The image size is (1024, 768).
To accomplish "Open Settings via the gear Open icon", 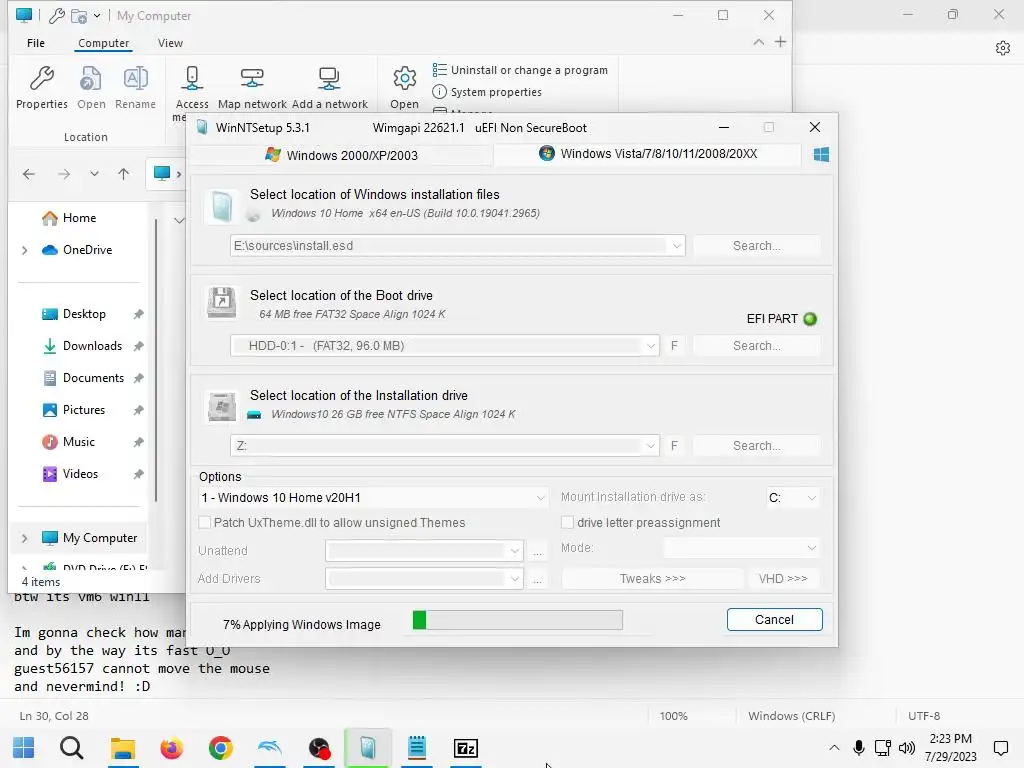I will 405,78.
